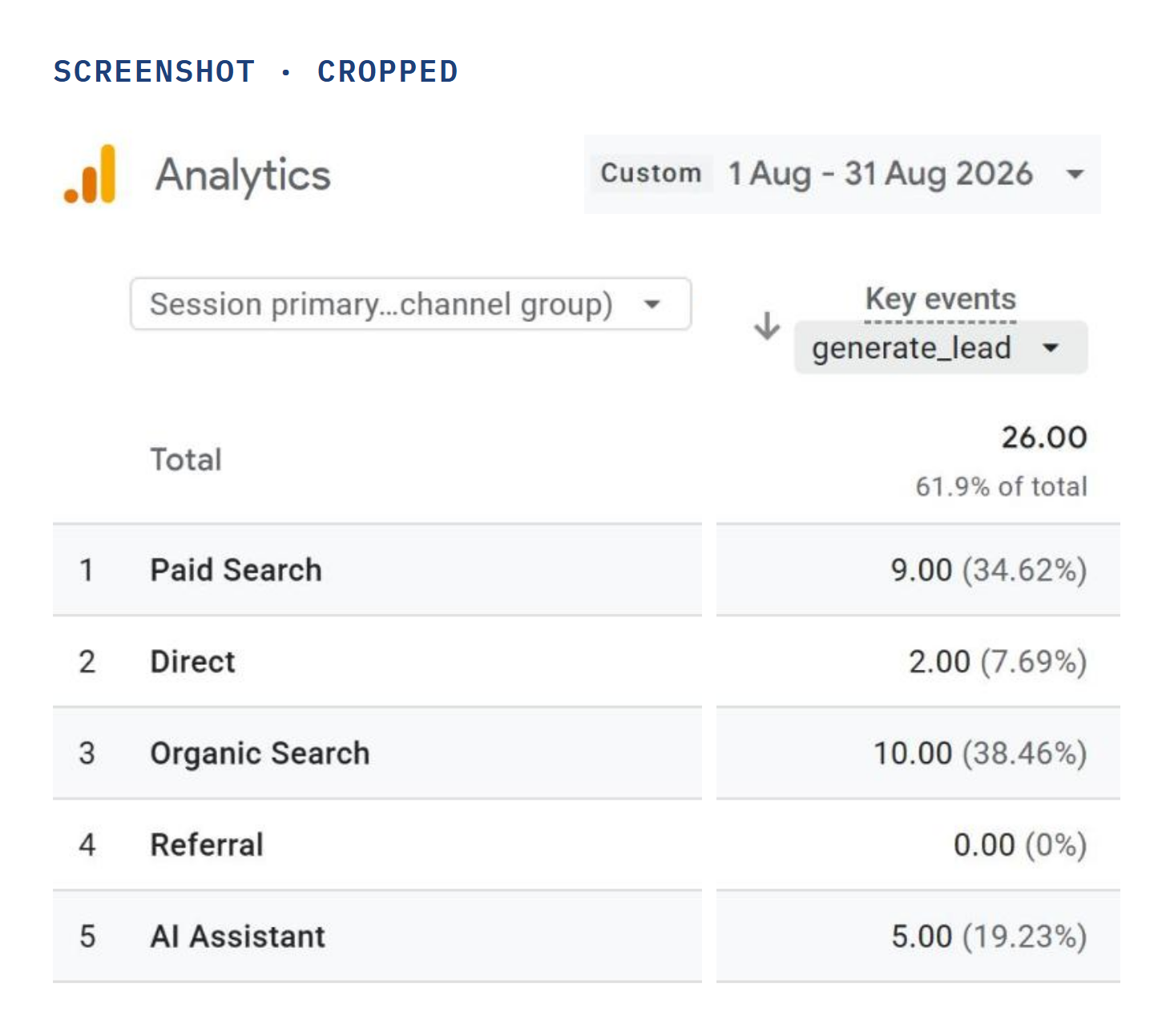Sort by the Key events down-arrow

point(767,326)
